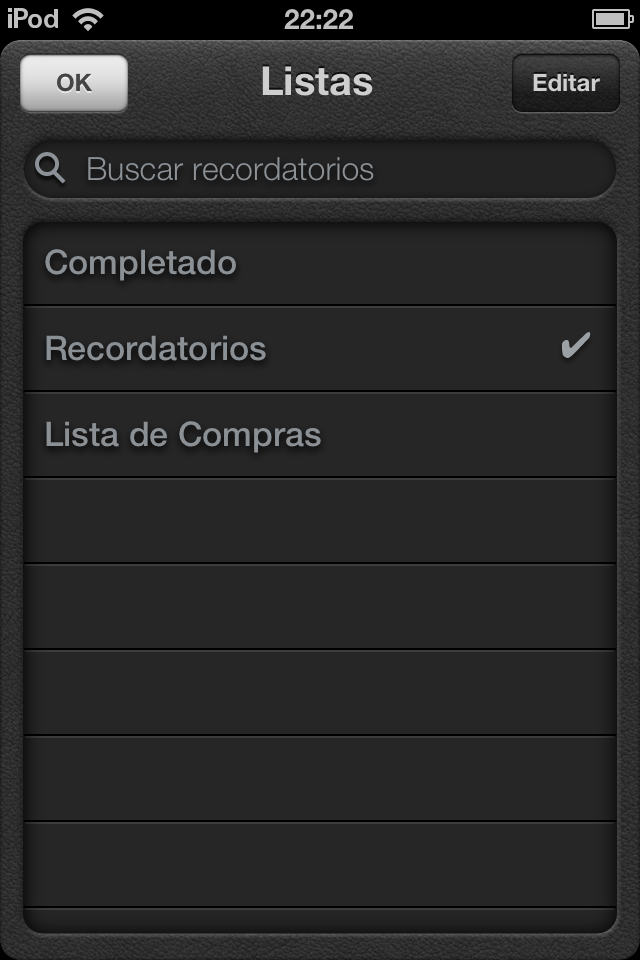The image size is (640, 960).
Task: Tap the Wi-Fi signal icon in status bar
Action: 88,19
